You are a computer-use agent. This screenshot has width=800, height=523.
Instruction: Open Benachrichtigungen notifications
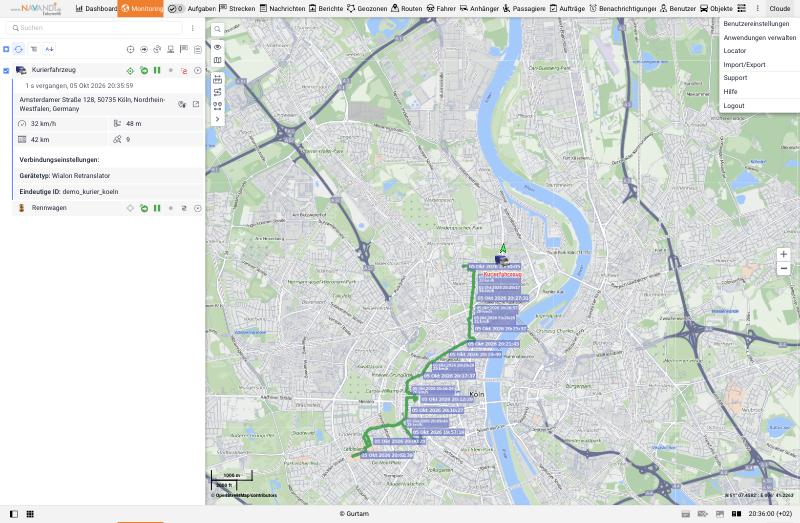click(622, 9)
